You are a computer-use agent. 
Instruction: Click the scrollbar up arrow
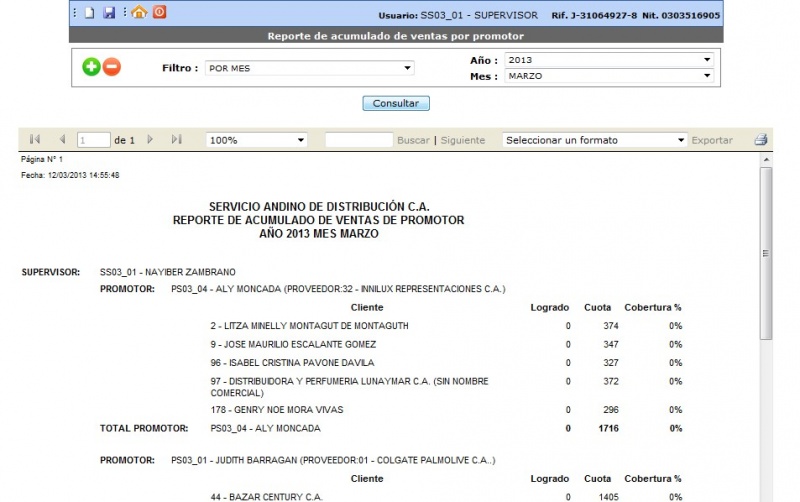click(766, 160)
